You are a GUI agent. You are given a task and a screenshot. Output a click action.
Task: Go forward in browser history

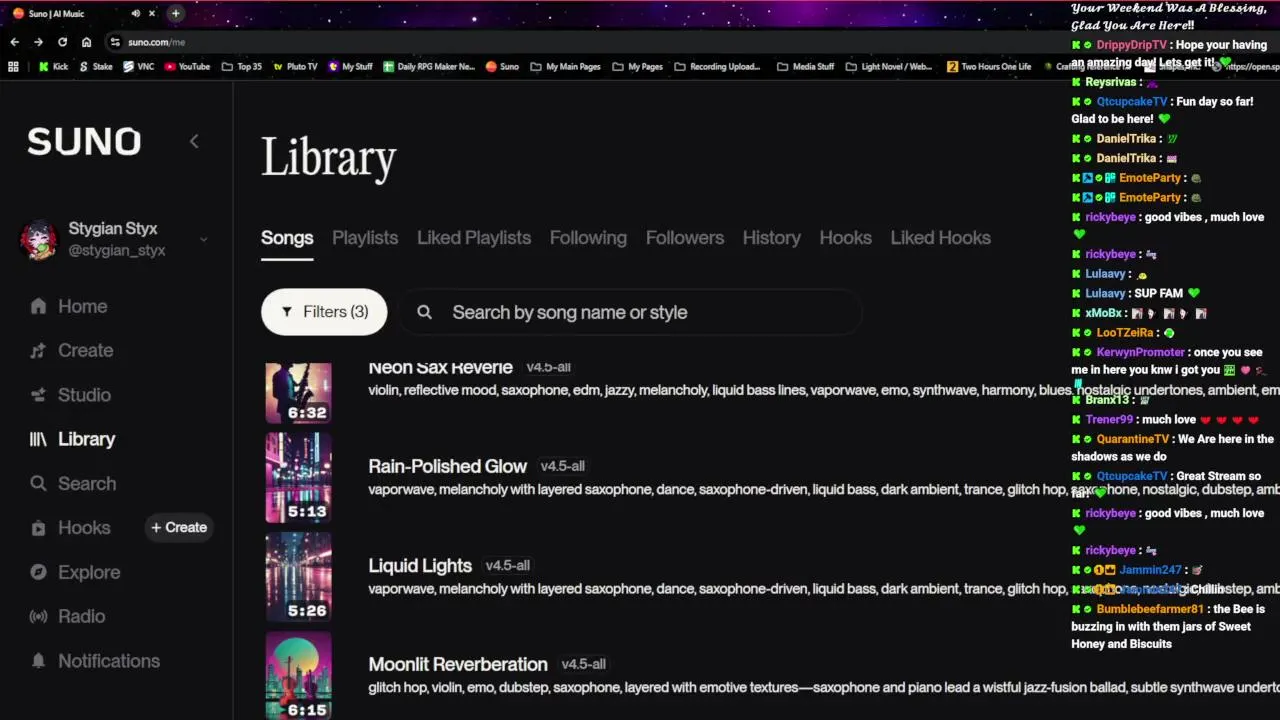click(38, 42)
